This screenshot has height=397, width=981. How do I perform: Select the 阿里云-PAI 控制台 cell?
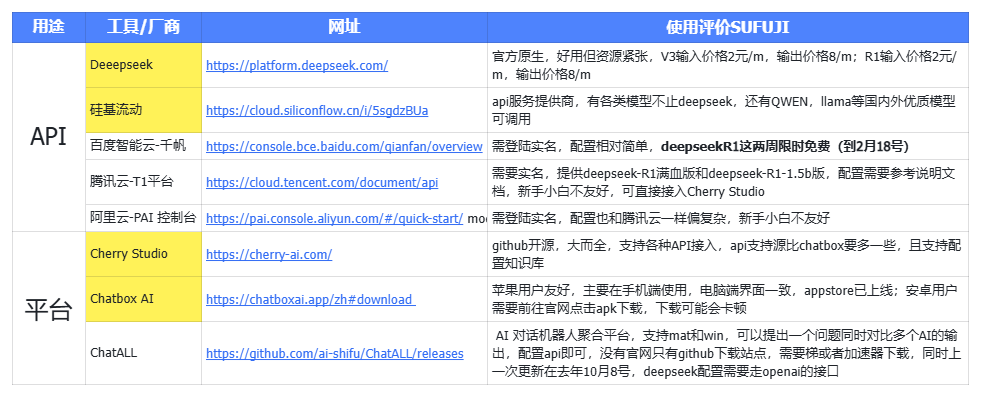pos(143,218)
